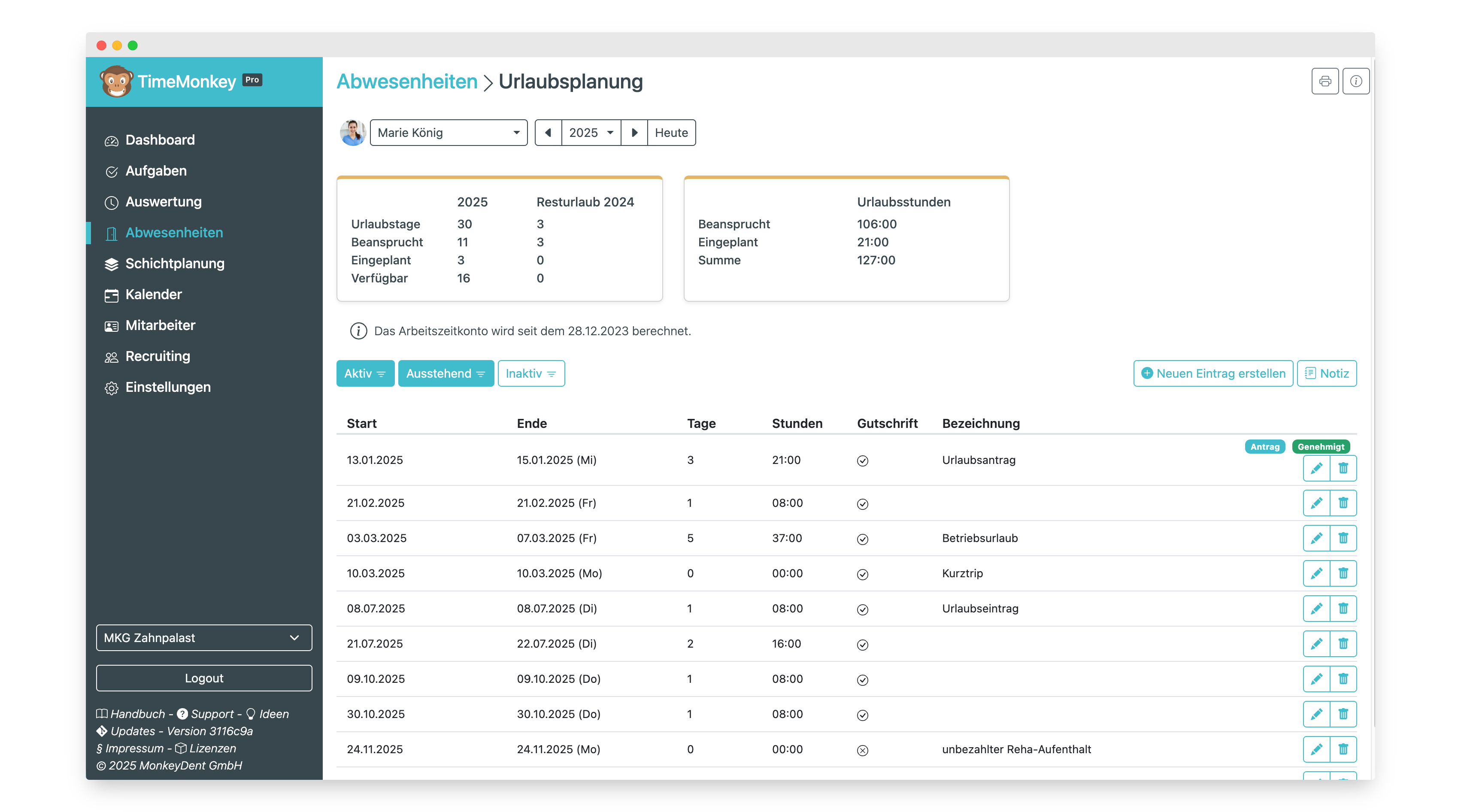
Task: Navigate to Mitarbeiter in sidebar
Action: point(160,325)
